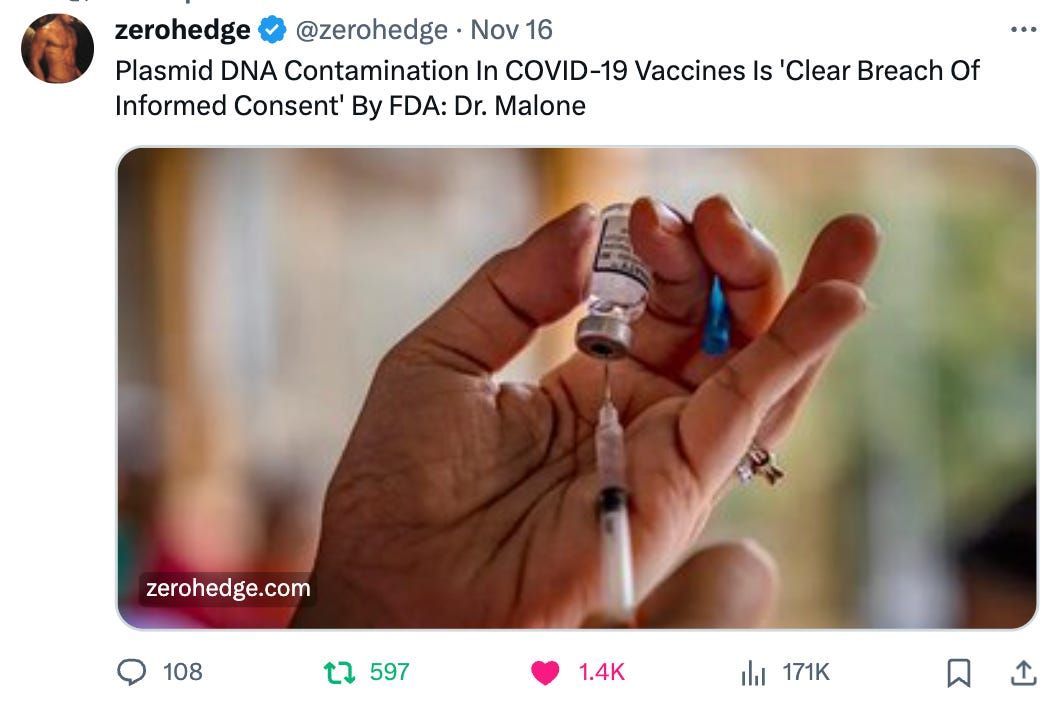Click the blue verified badge
The width and height of the screenshot is (1062, 712).
click(x=272, y=30)
